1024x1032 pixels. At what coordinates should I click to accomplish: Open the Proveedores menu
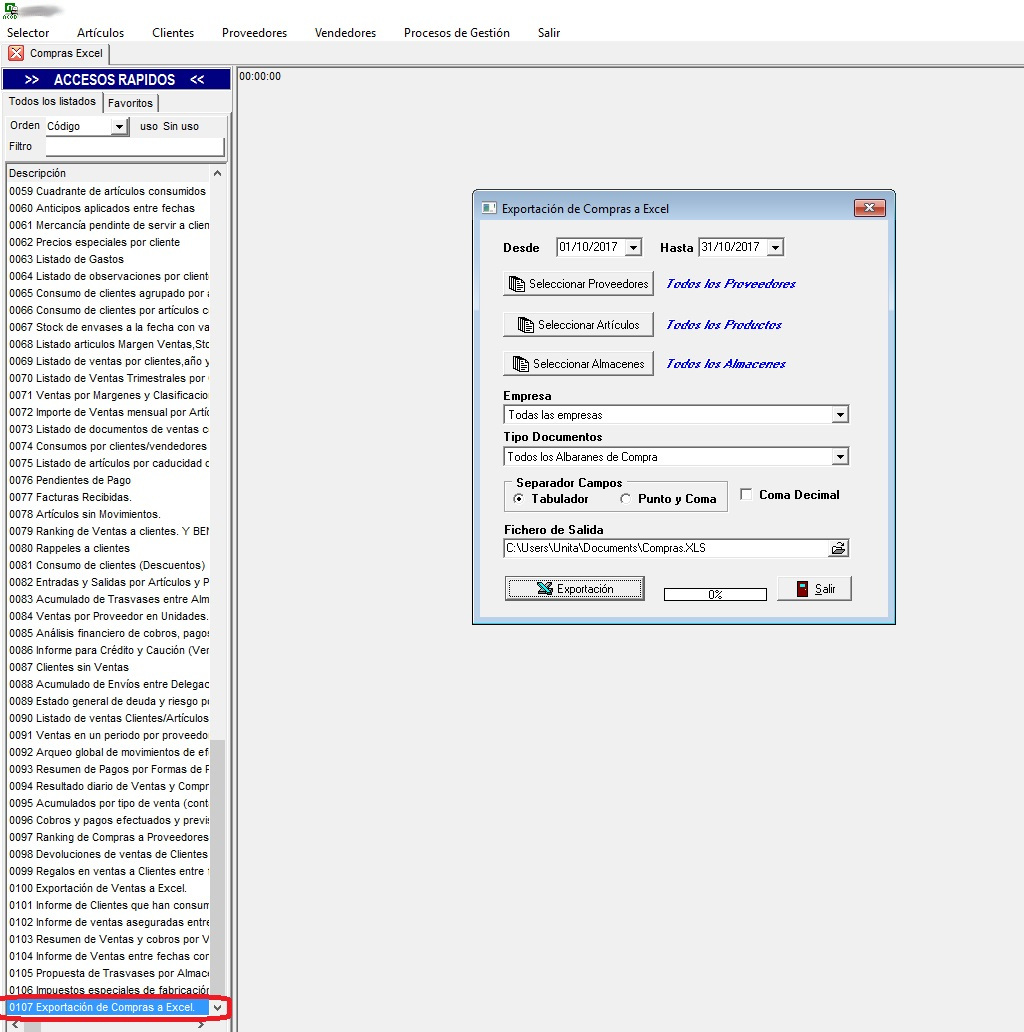[x=254, y=33]
